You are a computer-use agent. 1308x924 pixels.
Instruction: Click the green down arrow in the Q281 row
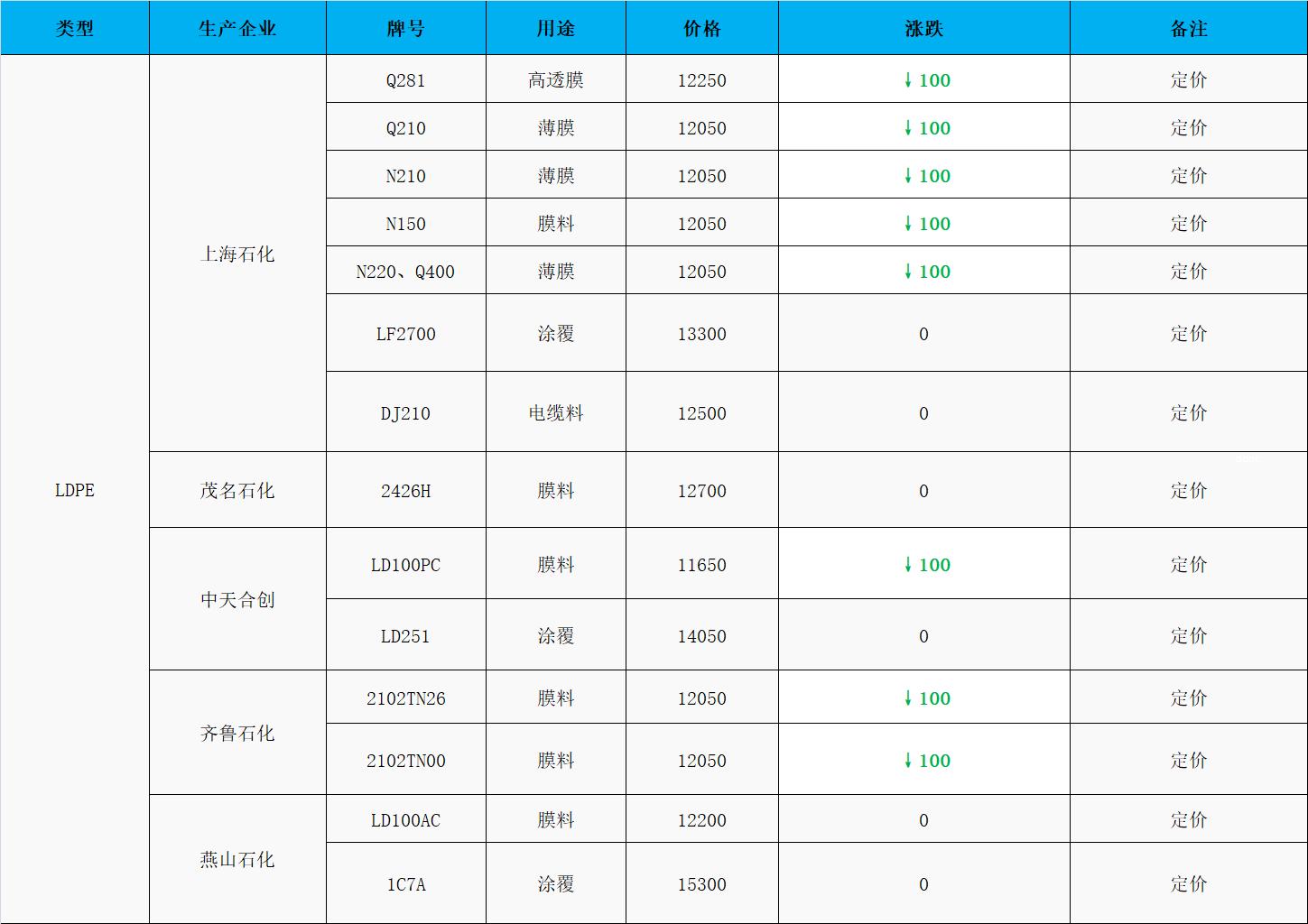click(908, 80)
